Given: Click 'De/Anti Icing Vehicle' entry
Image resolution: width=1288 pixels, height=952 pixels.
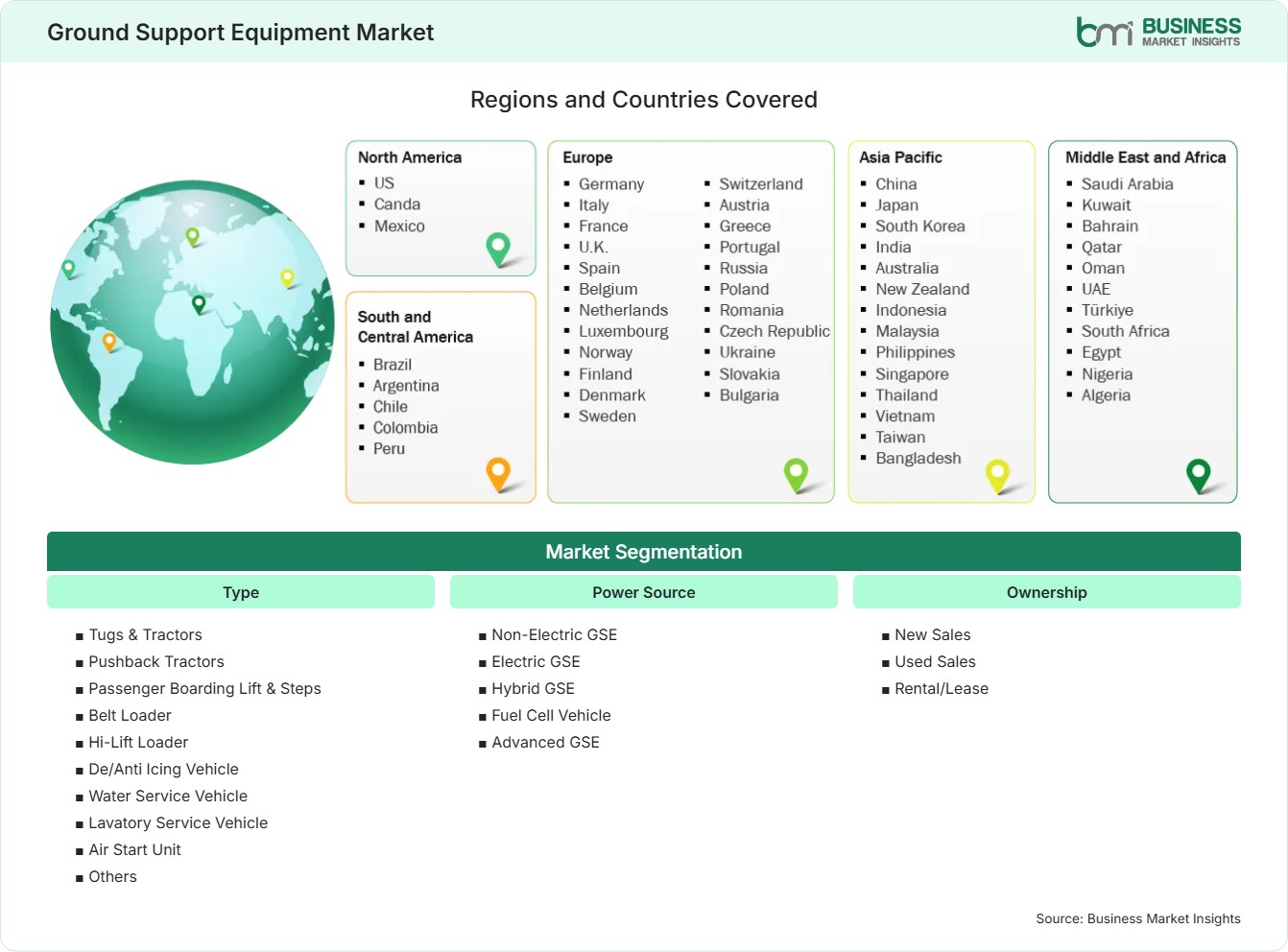Looking at the screenshot, I should point(163,770).
